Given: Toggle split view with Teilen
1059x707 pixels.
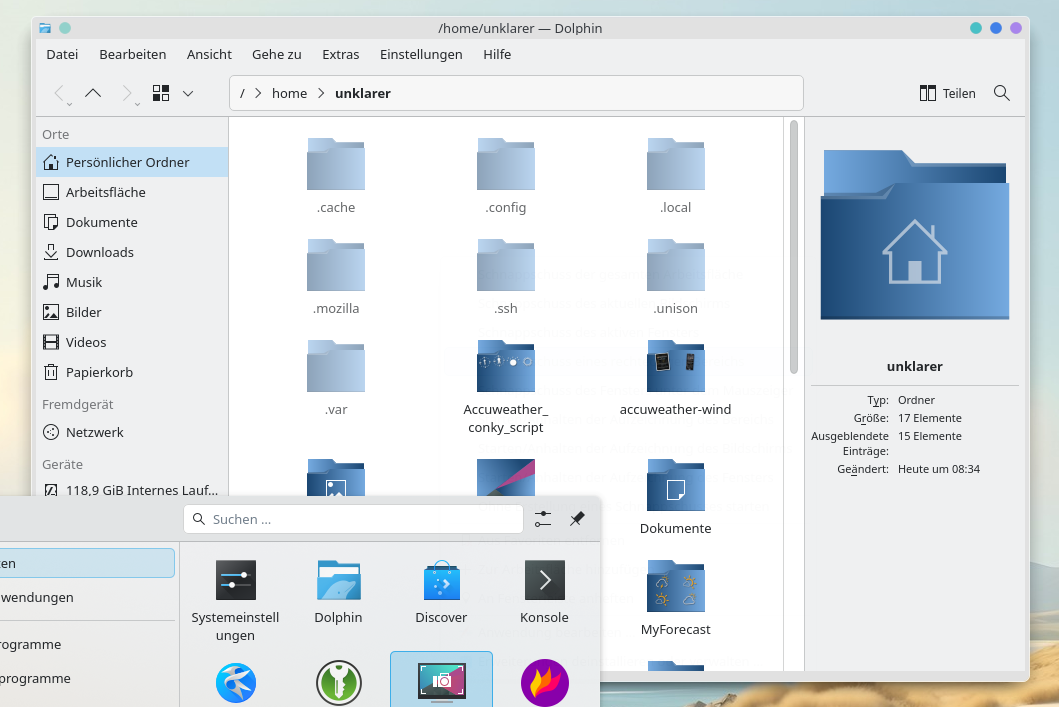Looking at the screenshot, I should [x=948, y=93].
